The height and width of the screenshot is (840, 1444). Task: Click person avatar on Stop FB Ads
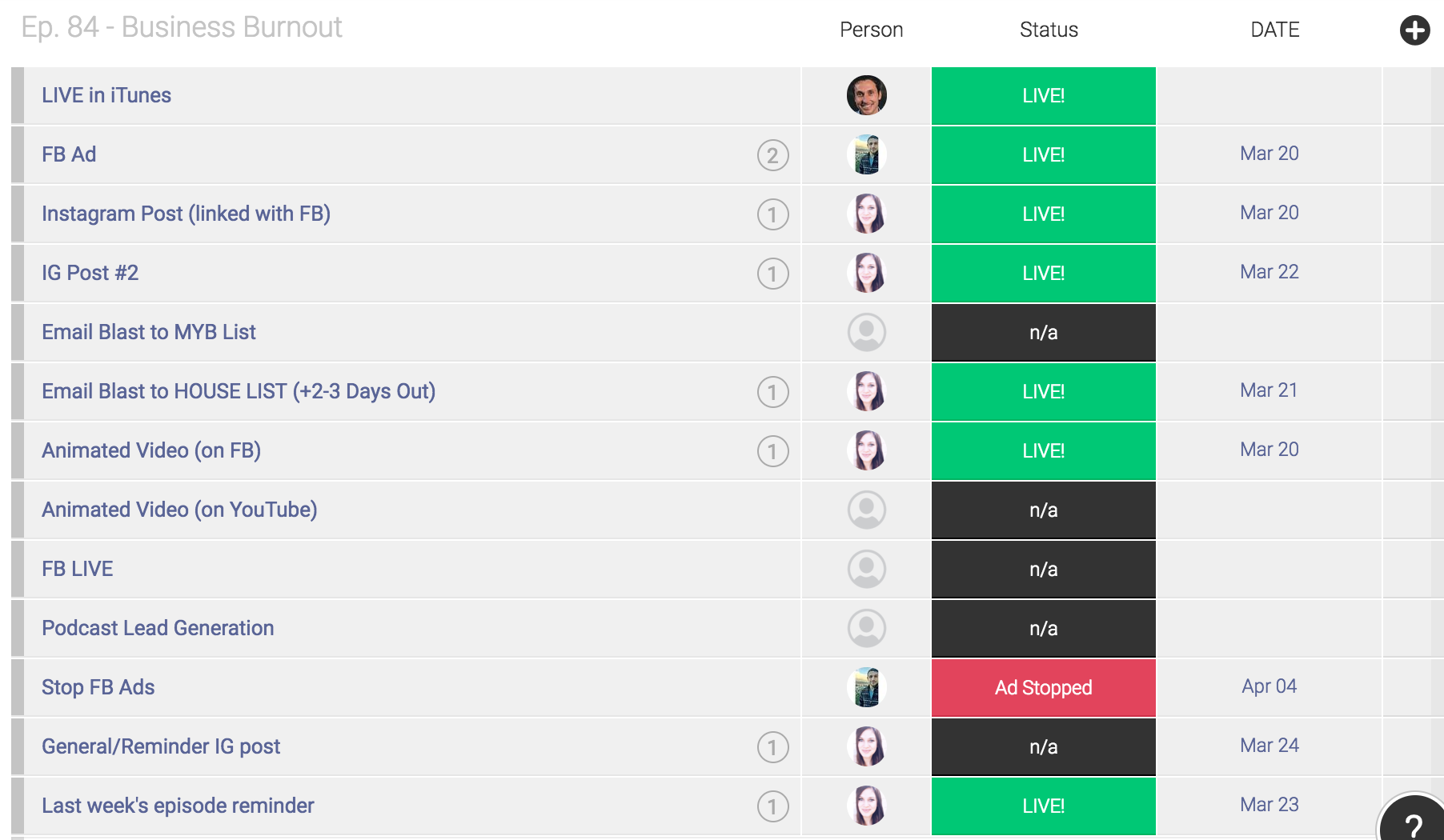tap(866, 687)
